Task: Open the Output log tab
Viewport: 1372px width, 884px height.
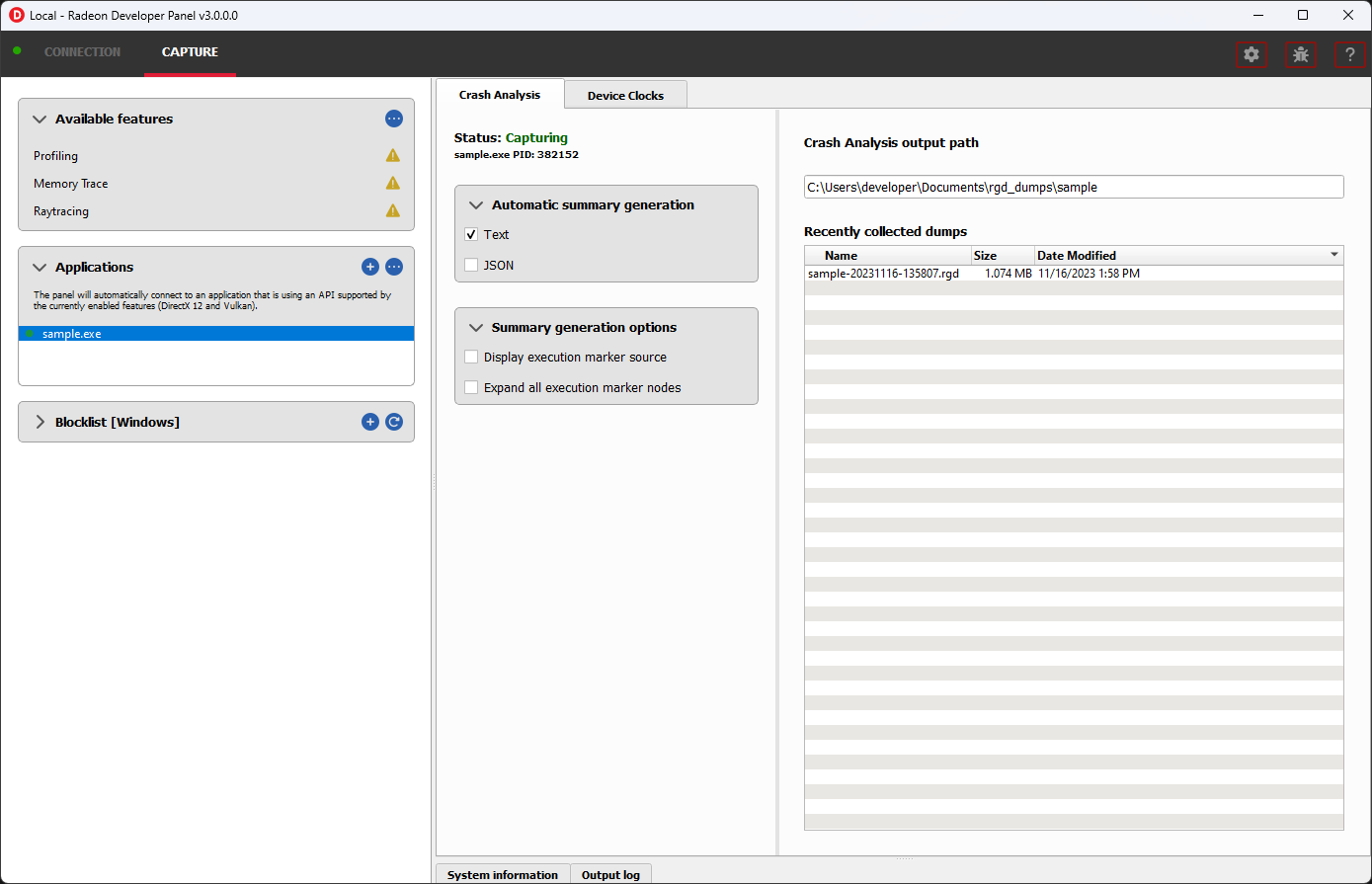Action: [x=610, y=874]
